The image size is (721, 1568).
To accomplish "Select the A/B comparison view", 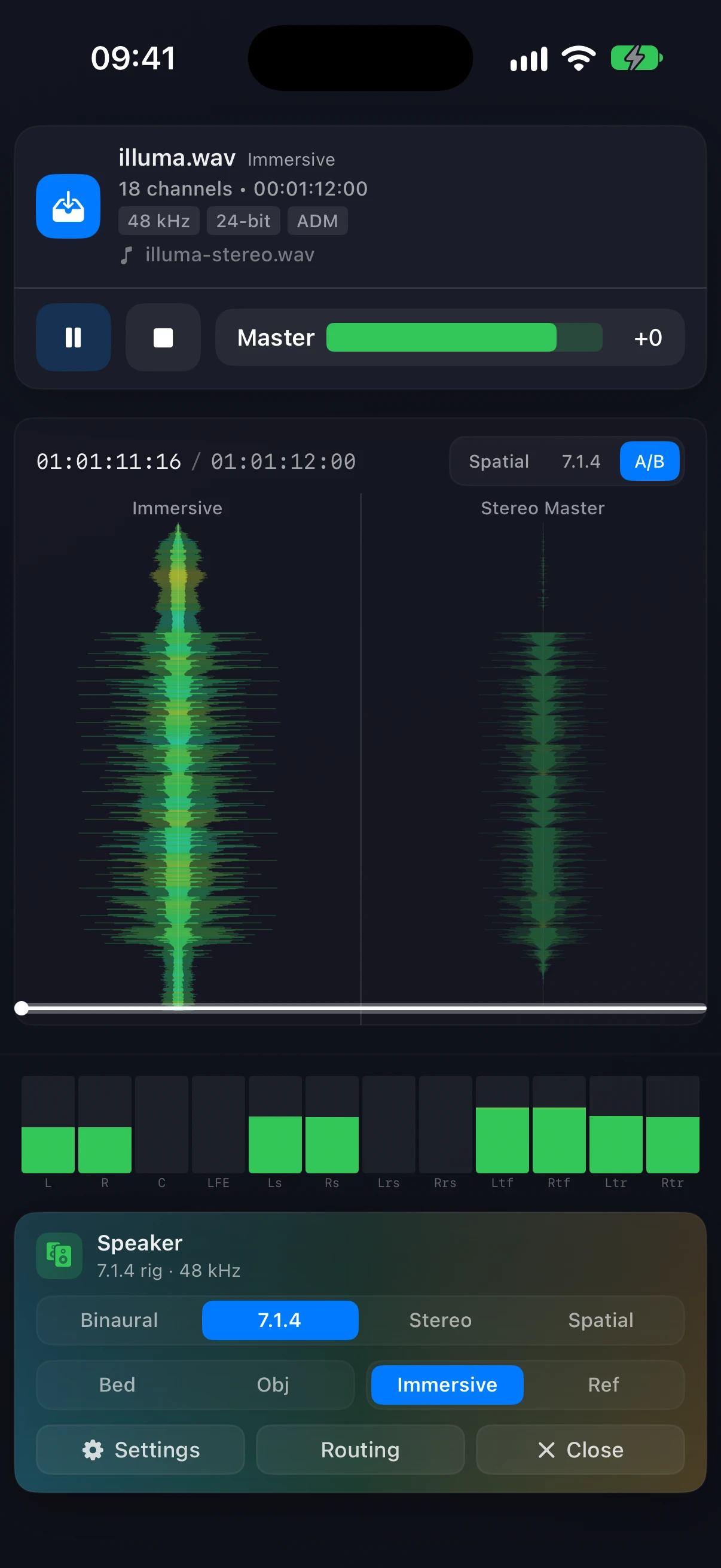I will point(649,462).
